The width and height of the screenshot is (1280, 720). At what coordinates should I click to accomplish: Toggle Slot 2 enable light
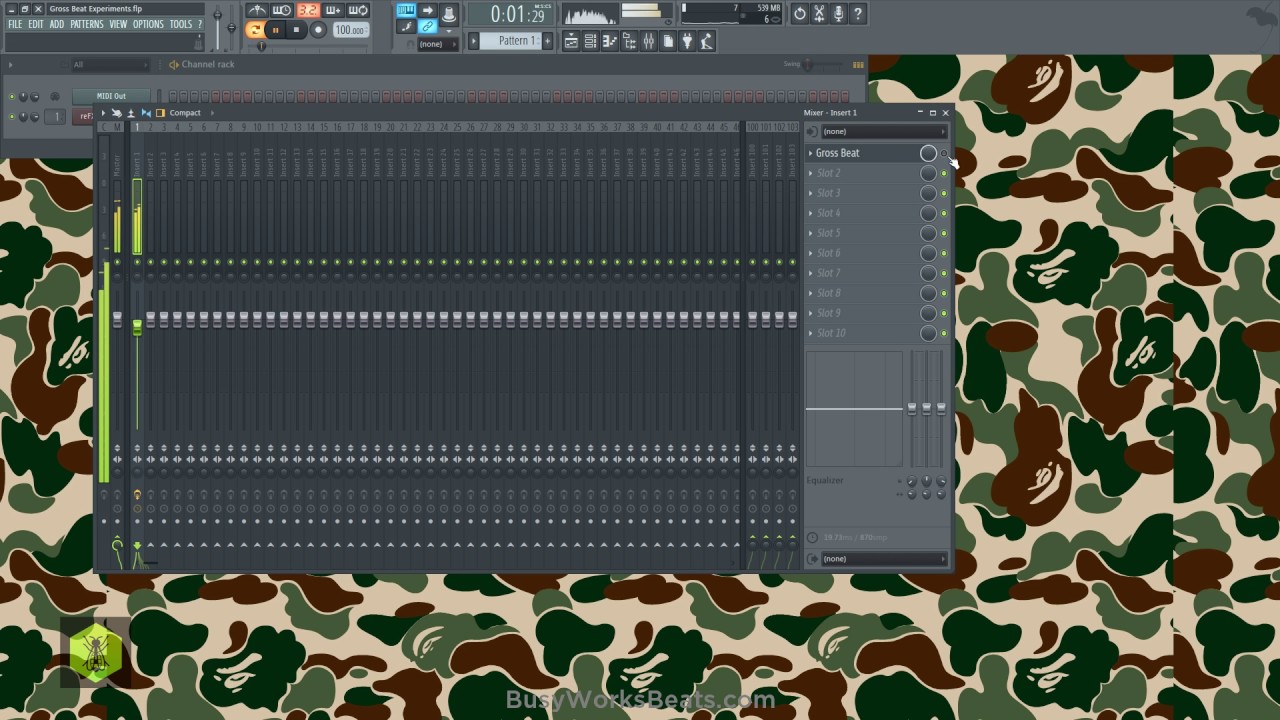coord(943,173)
